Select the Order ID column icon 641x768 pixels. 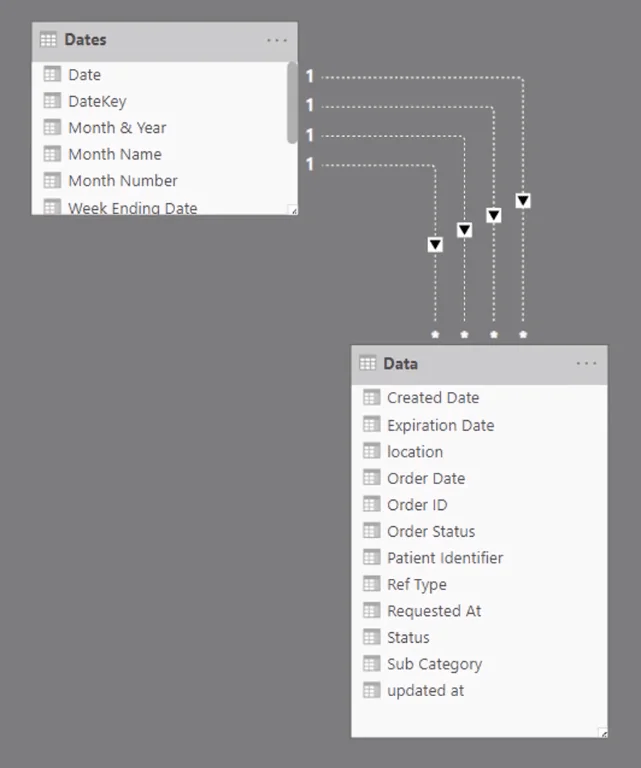(371, 504)
